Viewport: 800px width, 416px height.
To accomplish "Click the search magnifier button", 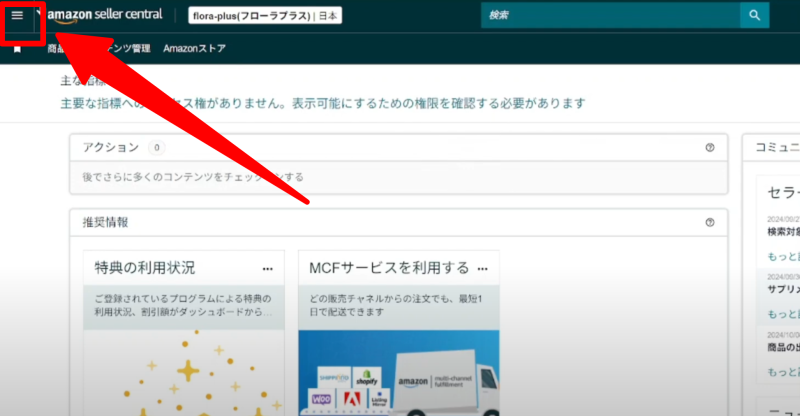I will click(x=754, y=15).
